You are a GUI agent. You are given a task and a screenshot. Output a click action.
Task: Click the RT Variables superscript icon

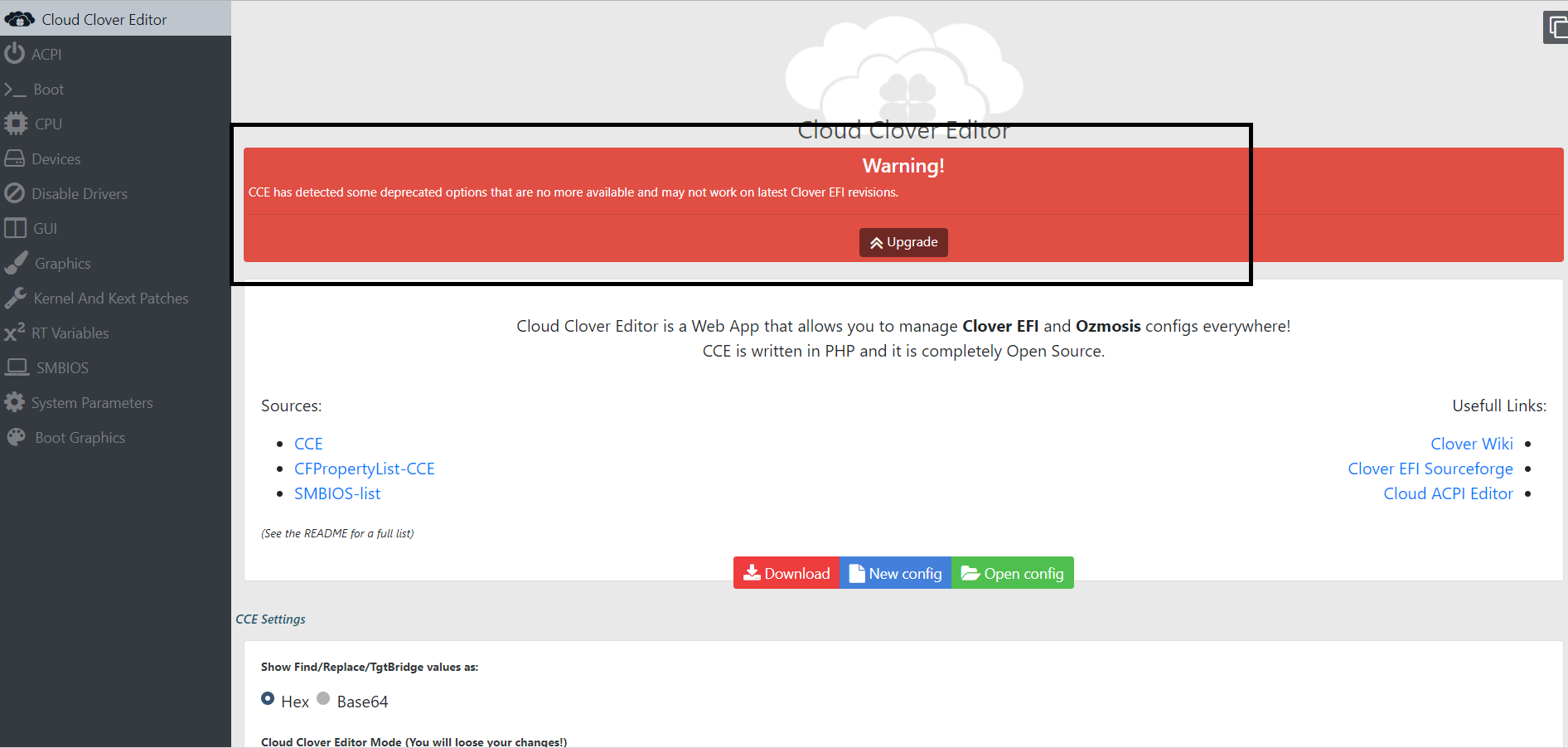(14, 333)
